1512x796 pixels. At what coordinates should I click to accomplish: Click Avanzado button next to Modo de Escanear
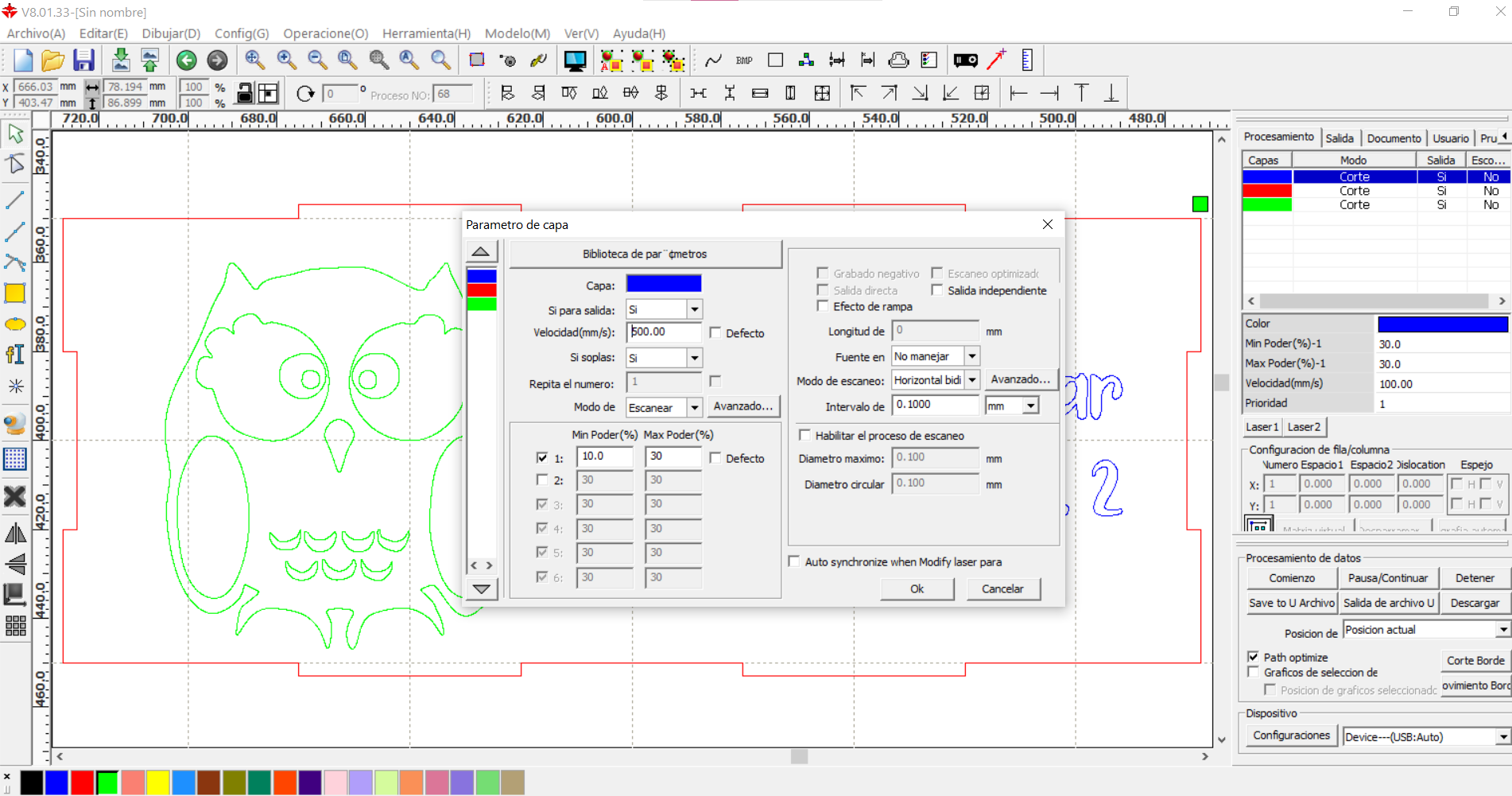point(742,406)
